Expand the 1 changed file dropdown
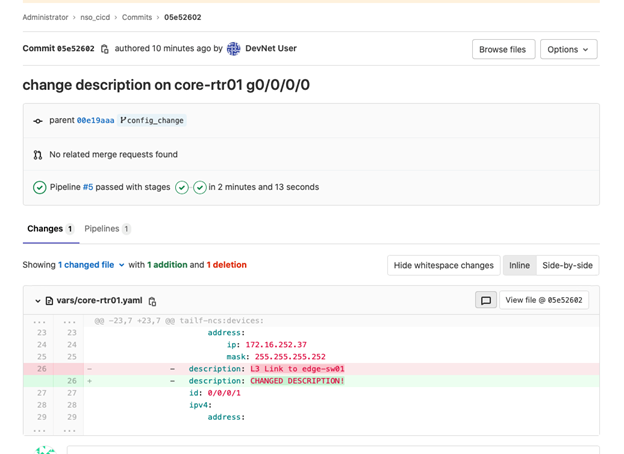The image size is (624, 454). pos(91,265)
